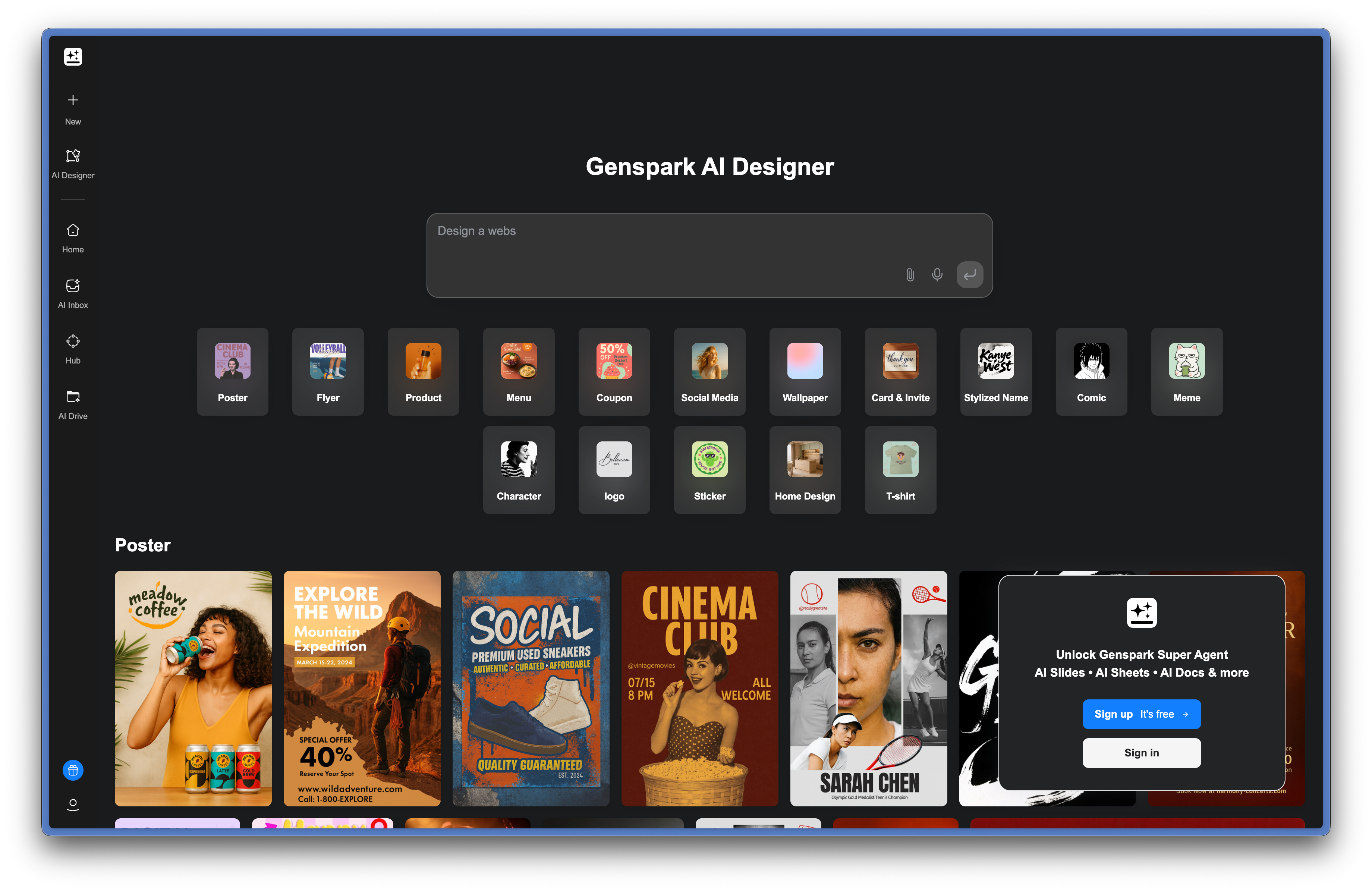
Task: Click the Sign in button
Action: pyautogui.click(x=1141, y=753)
